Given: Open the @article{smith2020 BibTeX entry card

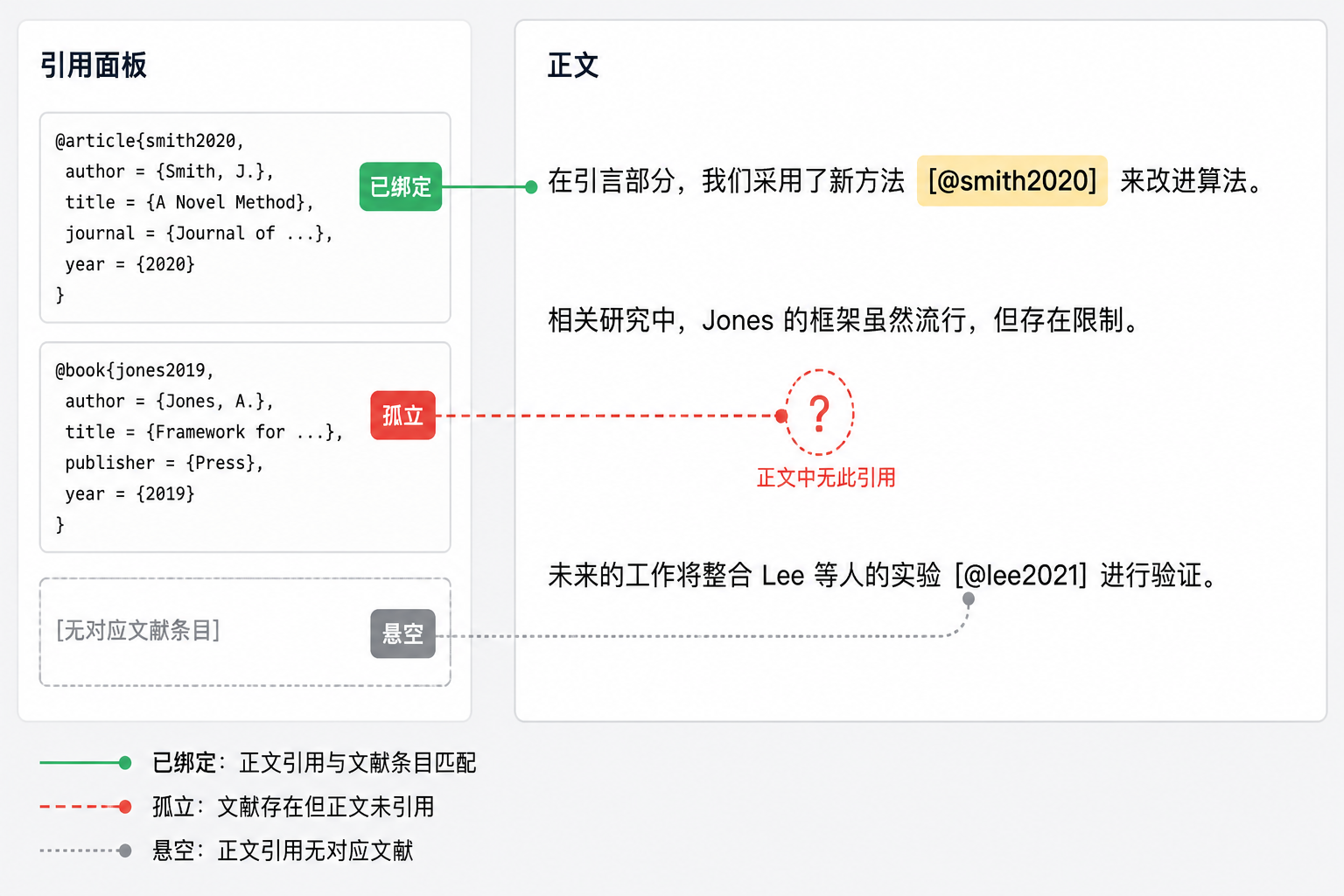Looking at the screenshot, I should [x=245, y=218].
